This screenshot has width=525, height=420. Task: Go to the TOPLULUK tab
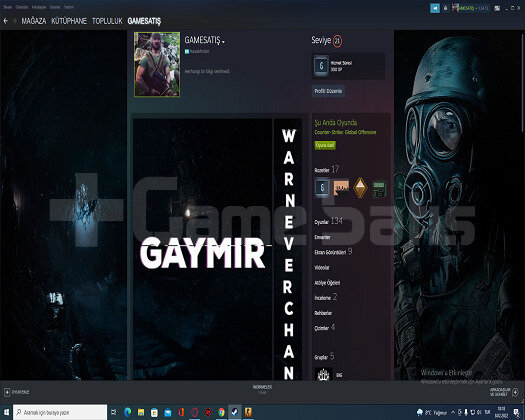(x=107, y=21)
